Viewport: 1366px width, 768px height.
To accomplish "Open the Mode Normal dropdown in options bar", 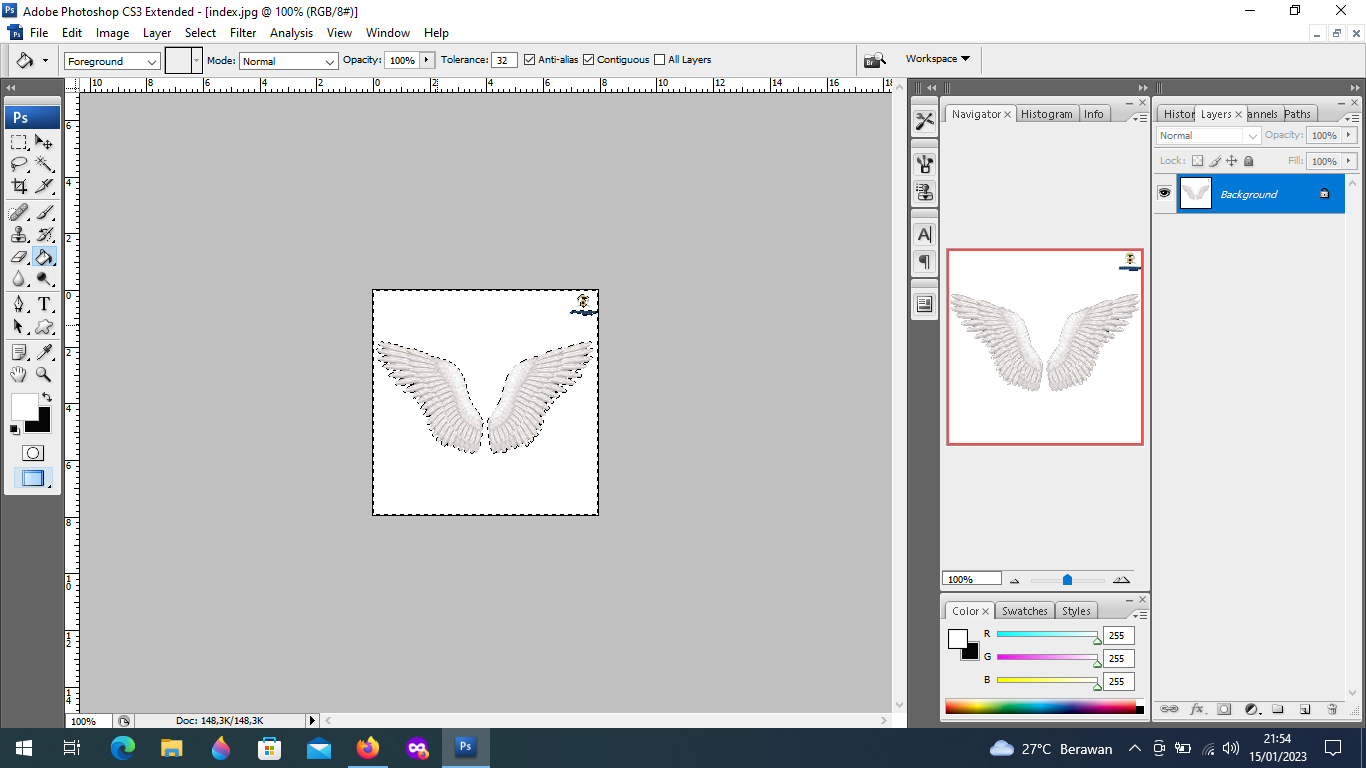I will coord(288,61).
